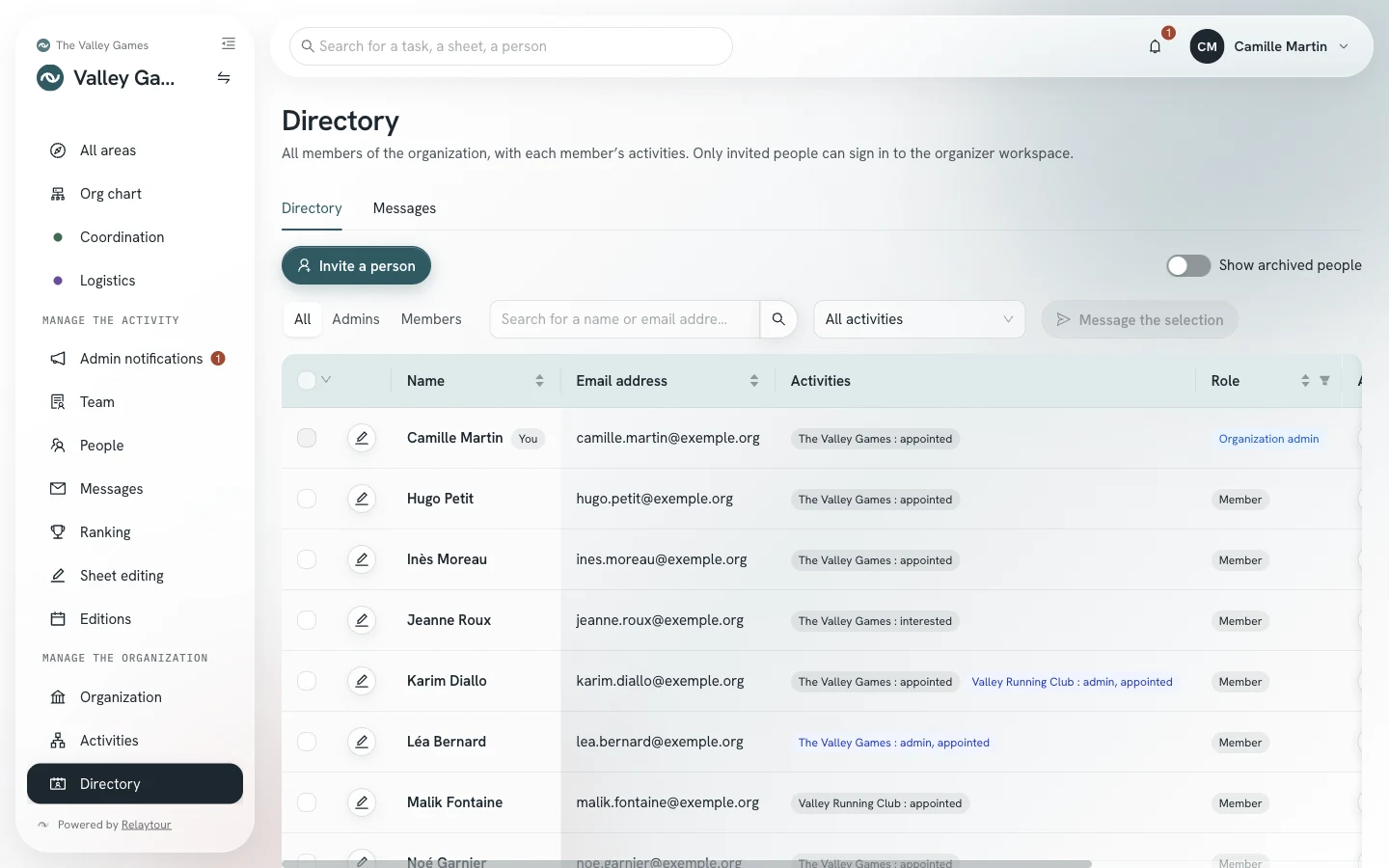1389x868 pixels.
Task: Sort by Name column arrows
Action: pyautogui.click(x=539, y=381)
